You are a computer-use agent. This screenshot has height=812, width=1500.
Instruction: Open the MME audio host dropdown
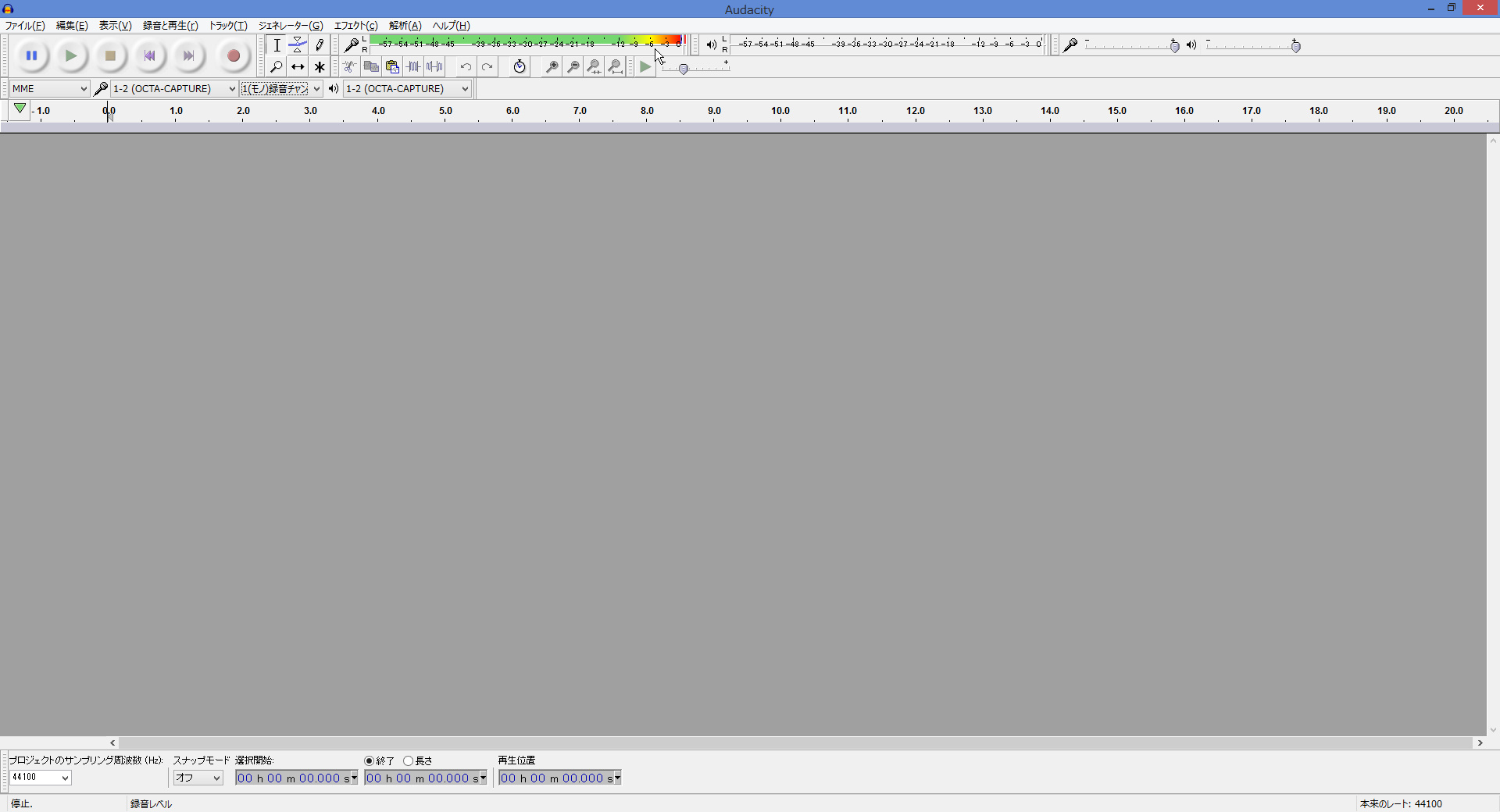[x=49, y=88]
